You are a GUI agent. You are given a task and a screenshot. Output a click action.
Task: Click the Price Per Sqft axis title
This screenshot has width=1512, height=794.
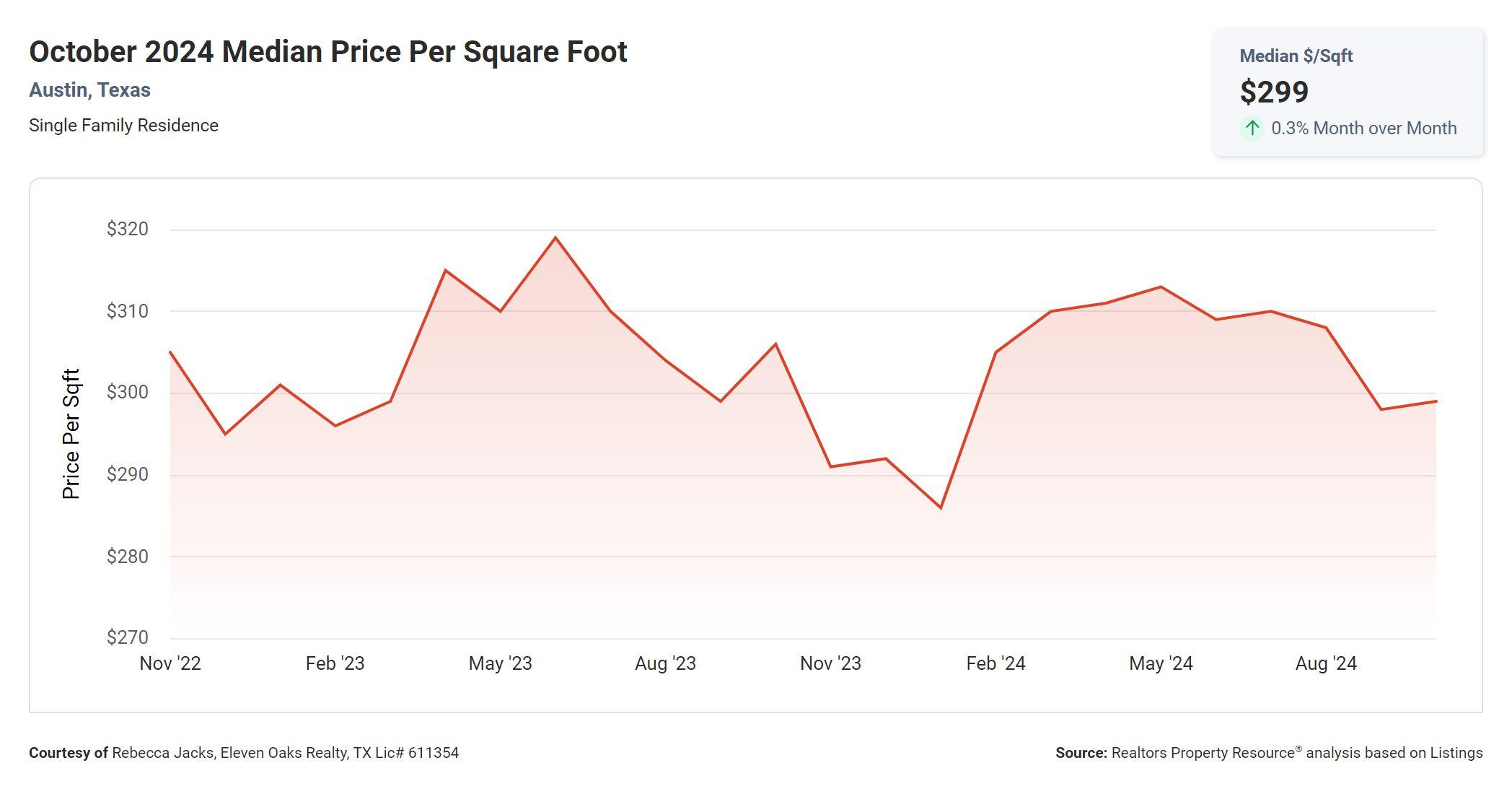click(71, 434)
